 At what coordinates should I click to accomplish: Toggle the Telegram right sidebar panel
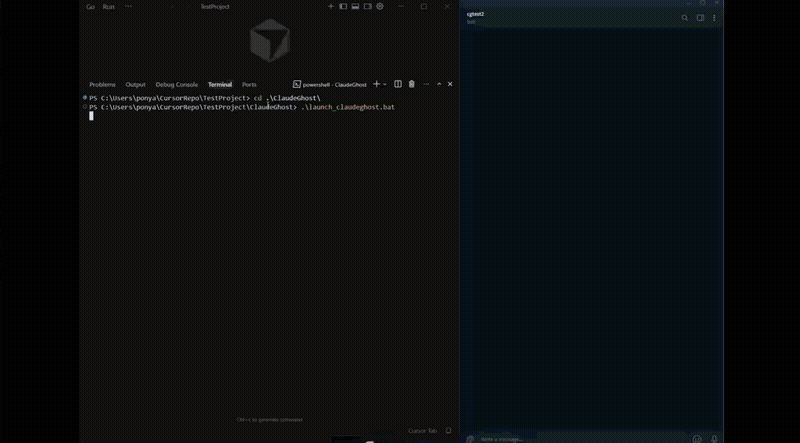point(701,18)
